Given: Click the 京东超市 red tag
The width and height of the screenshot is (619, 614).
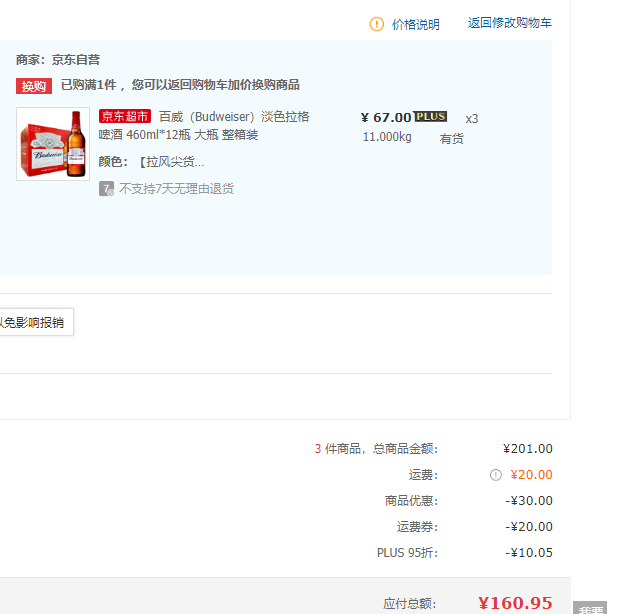Looking at the screenshot, I should [125, 117].
